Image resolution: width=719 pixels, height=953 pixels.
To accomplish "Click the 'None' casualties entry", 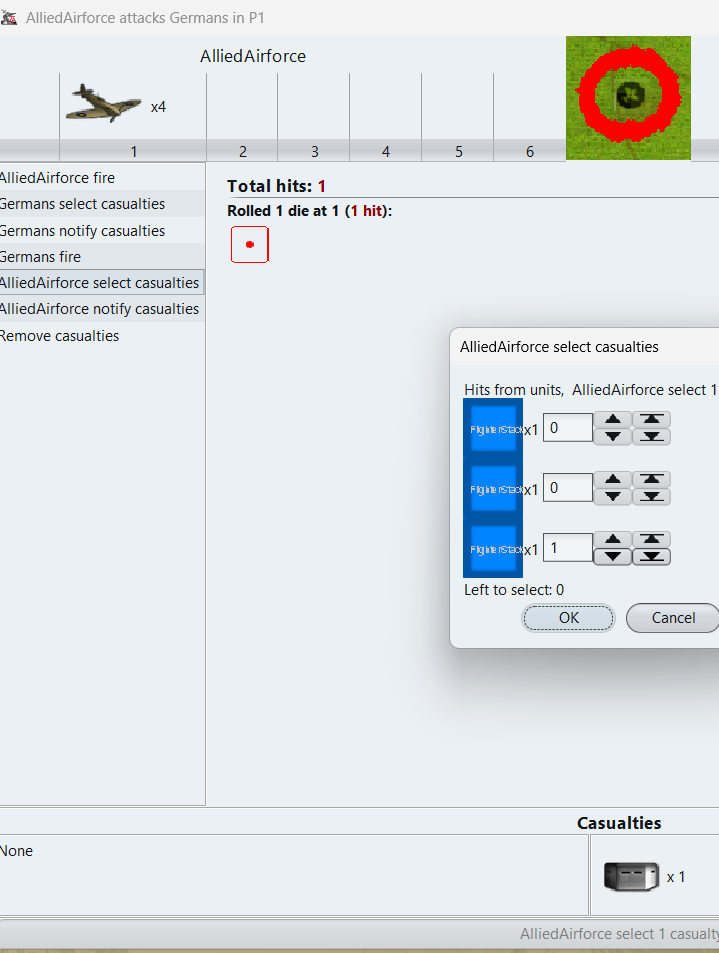I will click(16, 851).
